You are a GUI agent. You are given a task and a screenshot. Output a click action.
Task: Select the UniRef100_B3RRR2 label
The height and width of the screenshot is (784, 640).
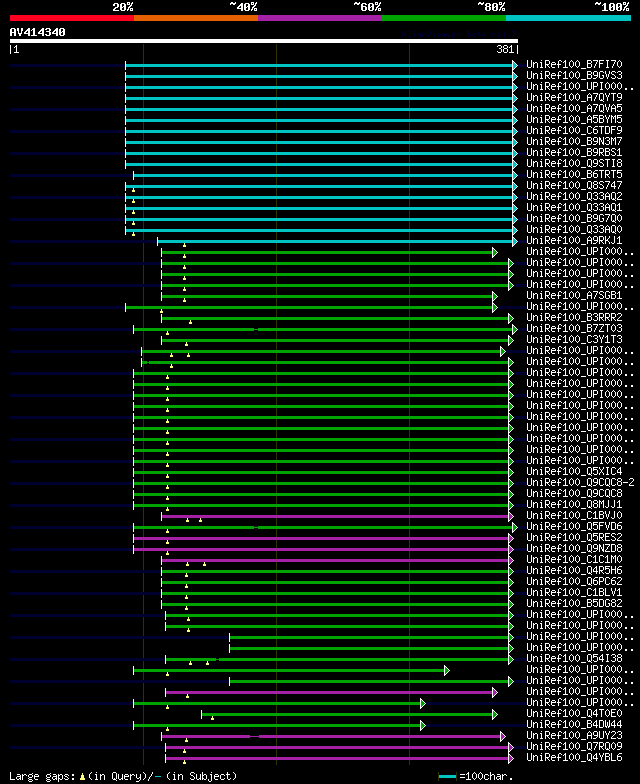coord(574,318)
